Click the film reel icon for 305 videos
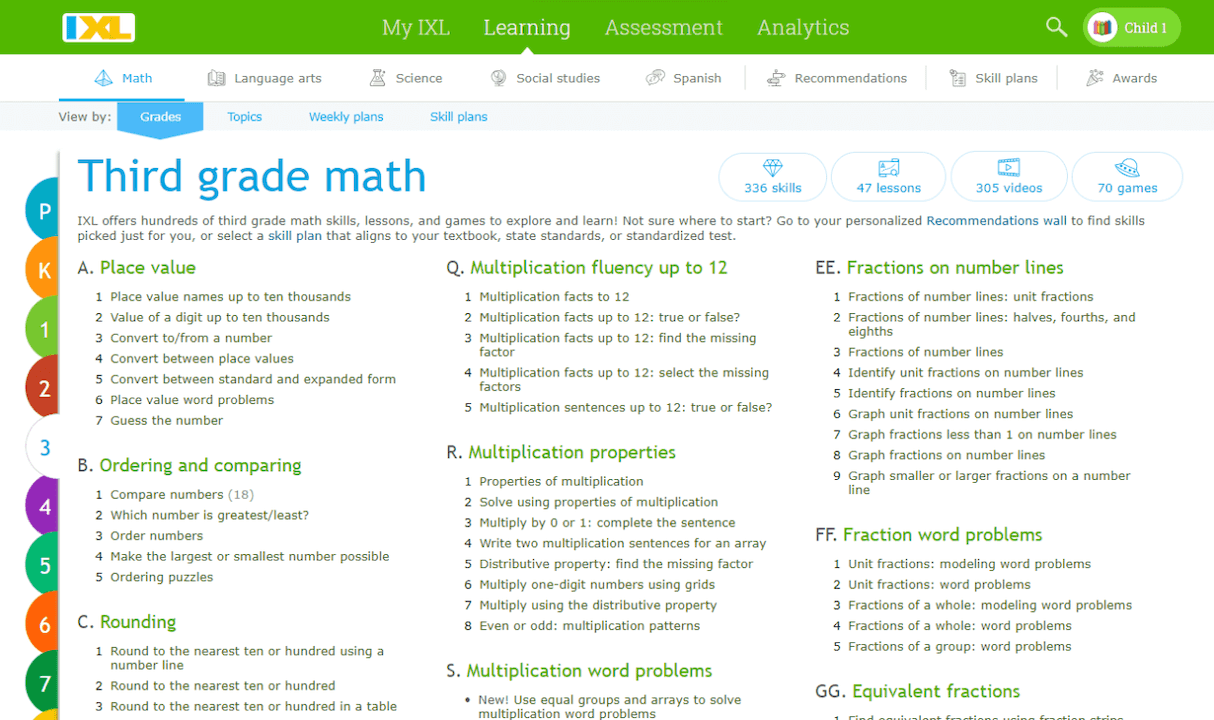Viewport: 1214px width, 720px height. (x=1008, y=168)
